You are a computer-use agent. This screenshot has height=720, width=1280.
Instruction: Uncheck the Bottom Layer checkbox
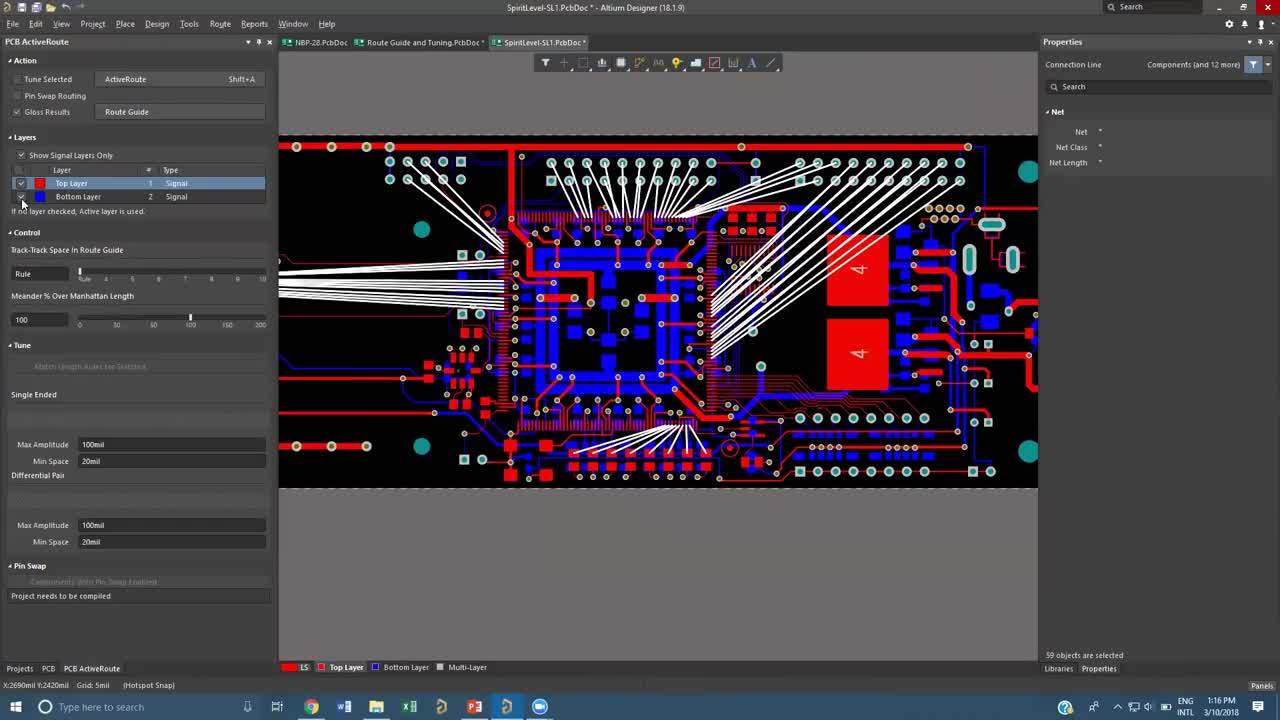pos(21,197)
